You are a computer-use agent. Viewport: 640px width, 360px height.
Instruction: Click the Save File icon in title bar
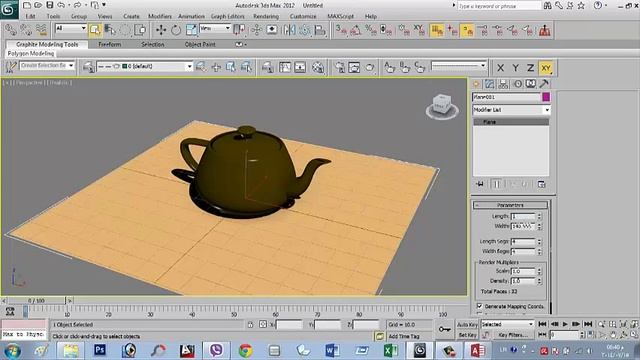[x=50, y=5]
